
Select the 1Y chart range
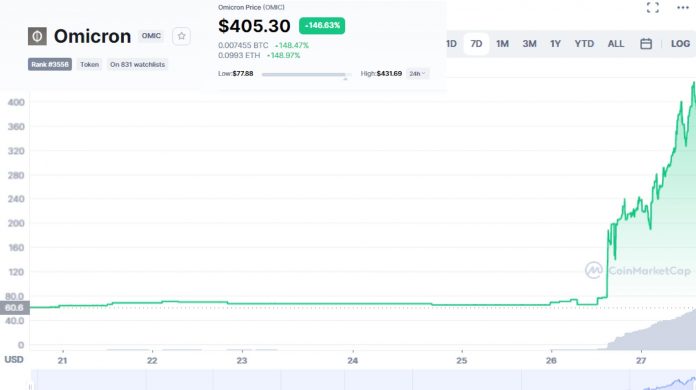[x=555, y=44]
